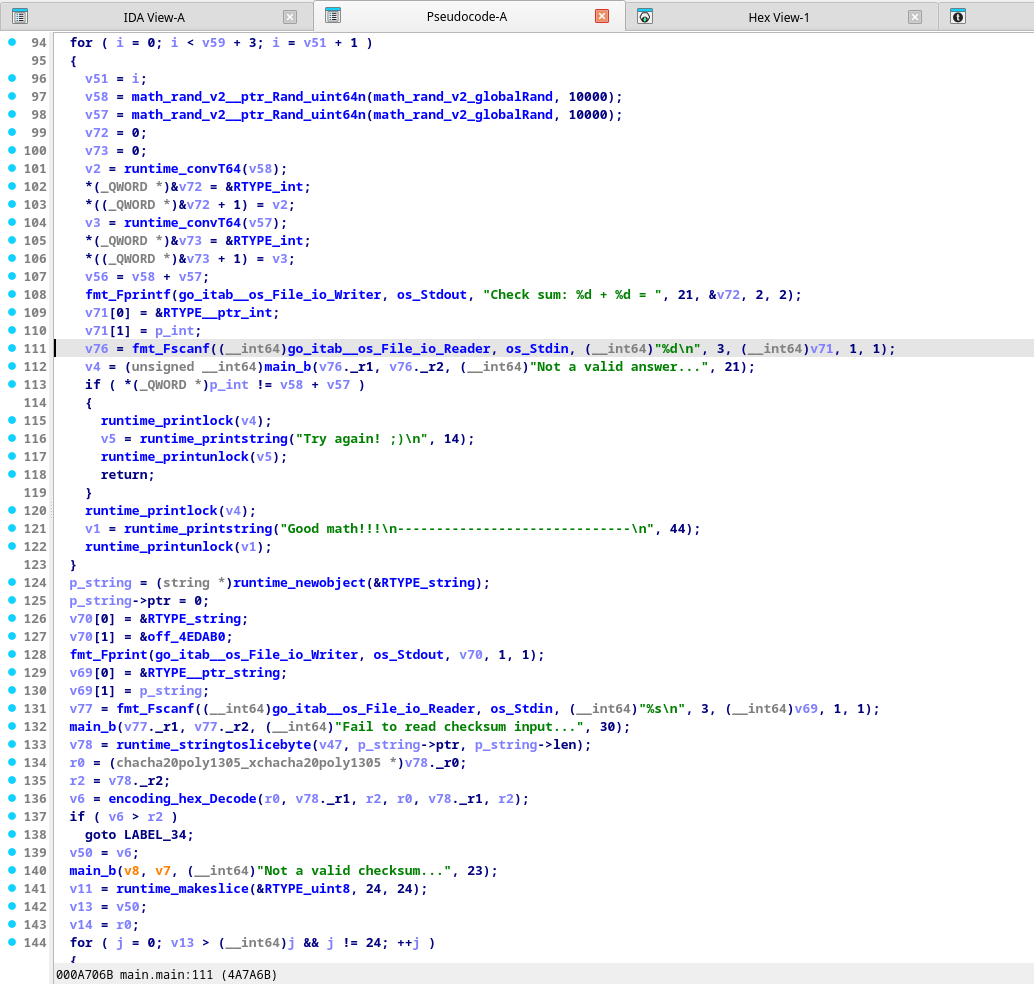Toggle the breakpoint dot on line 121

click(x=10, y=528)
